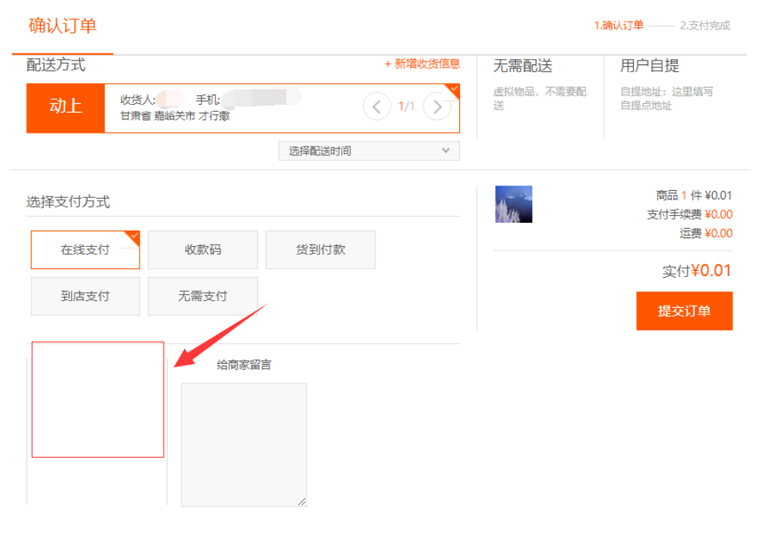760x543 pixels.
Task: Click the 1.确认订单 step indicator
Action: coord(618,25)
